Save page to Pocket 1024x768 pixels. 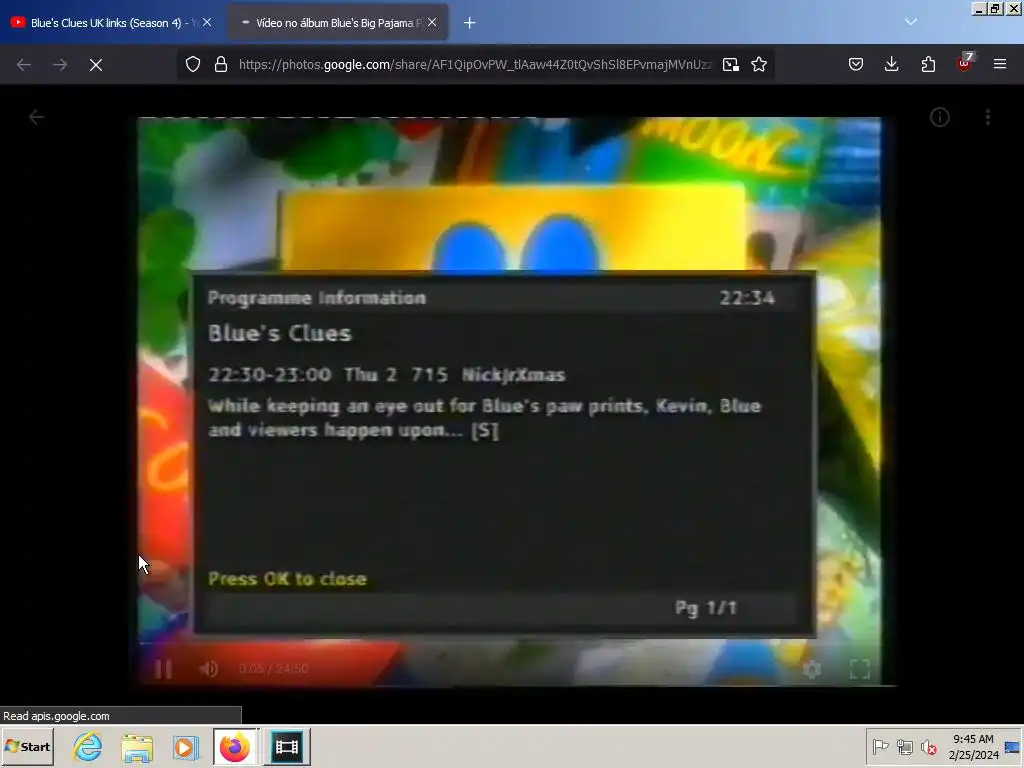click(x=856, y=64)
